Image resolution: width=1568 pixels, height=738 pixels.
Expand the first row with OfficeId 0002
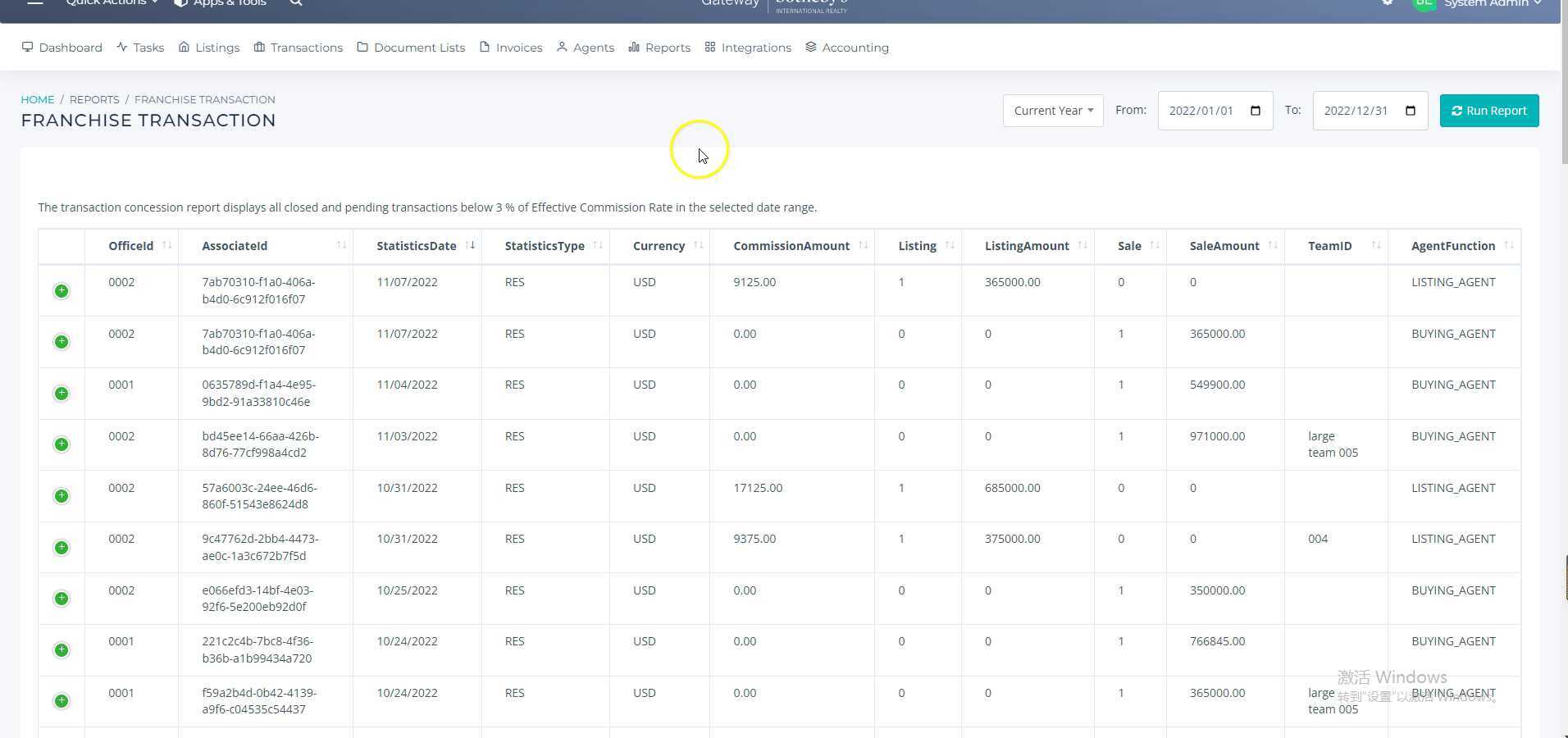pos(62,291)
